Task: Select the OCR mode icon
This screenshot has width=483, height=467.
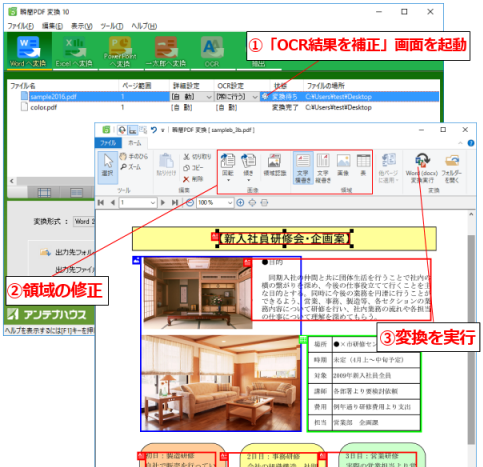Action: pyautogui.click(x=212, y=51)
